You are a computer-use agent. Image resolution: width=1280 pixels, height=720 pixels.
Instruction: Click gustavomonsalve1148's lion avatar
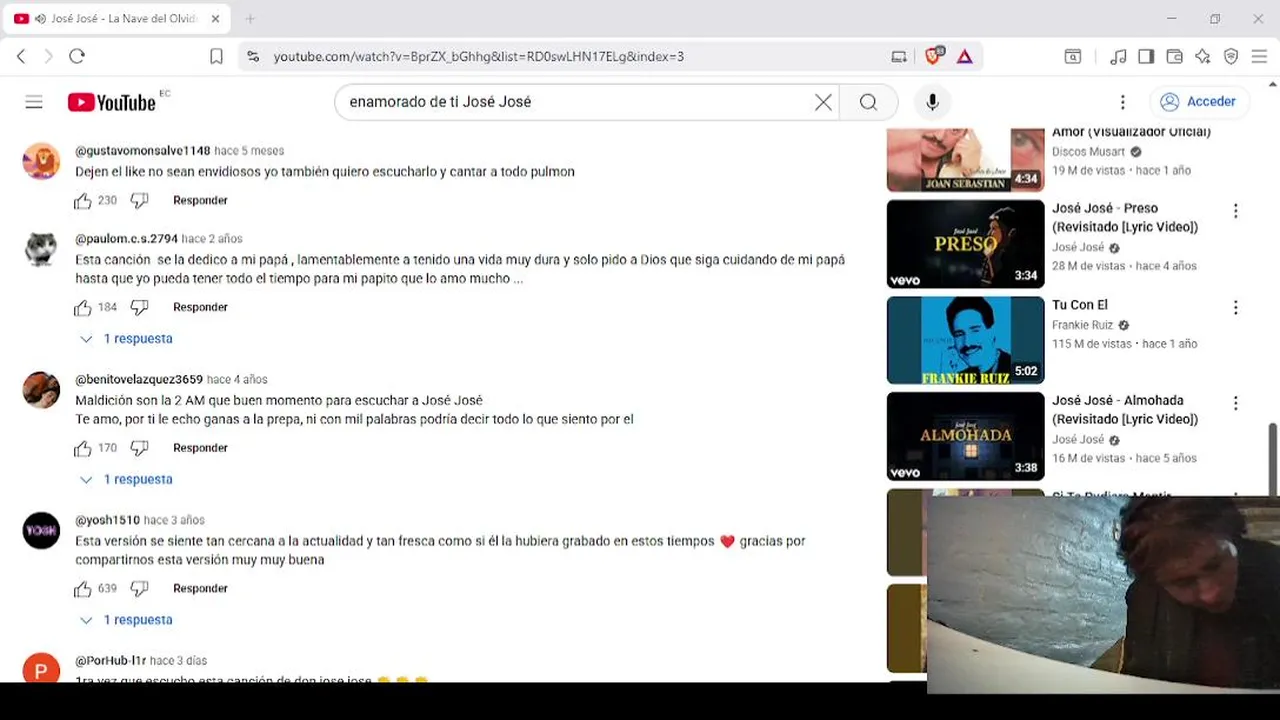pyautogui.click(x=41, y=161)
